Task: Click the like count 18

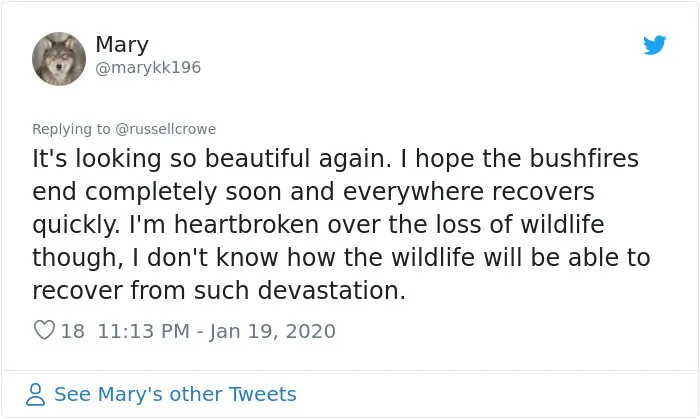Action: [72, 331]
